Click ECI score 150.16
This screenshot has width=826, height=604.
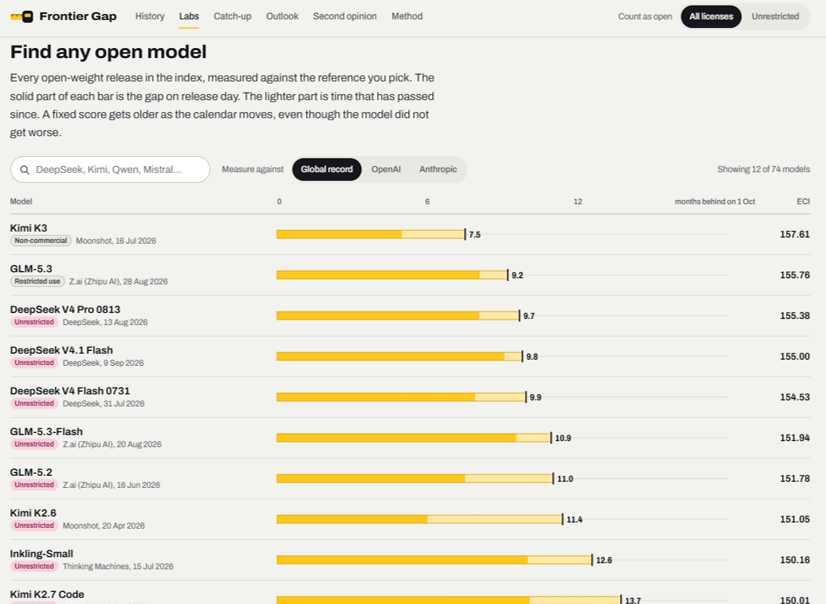click(794, 560)
